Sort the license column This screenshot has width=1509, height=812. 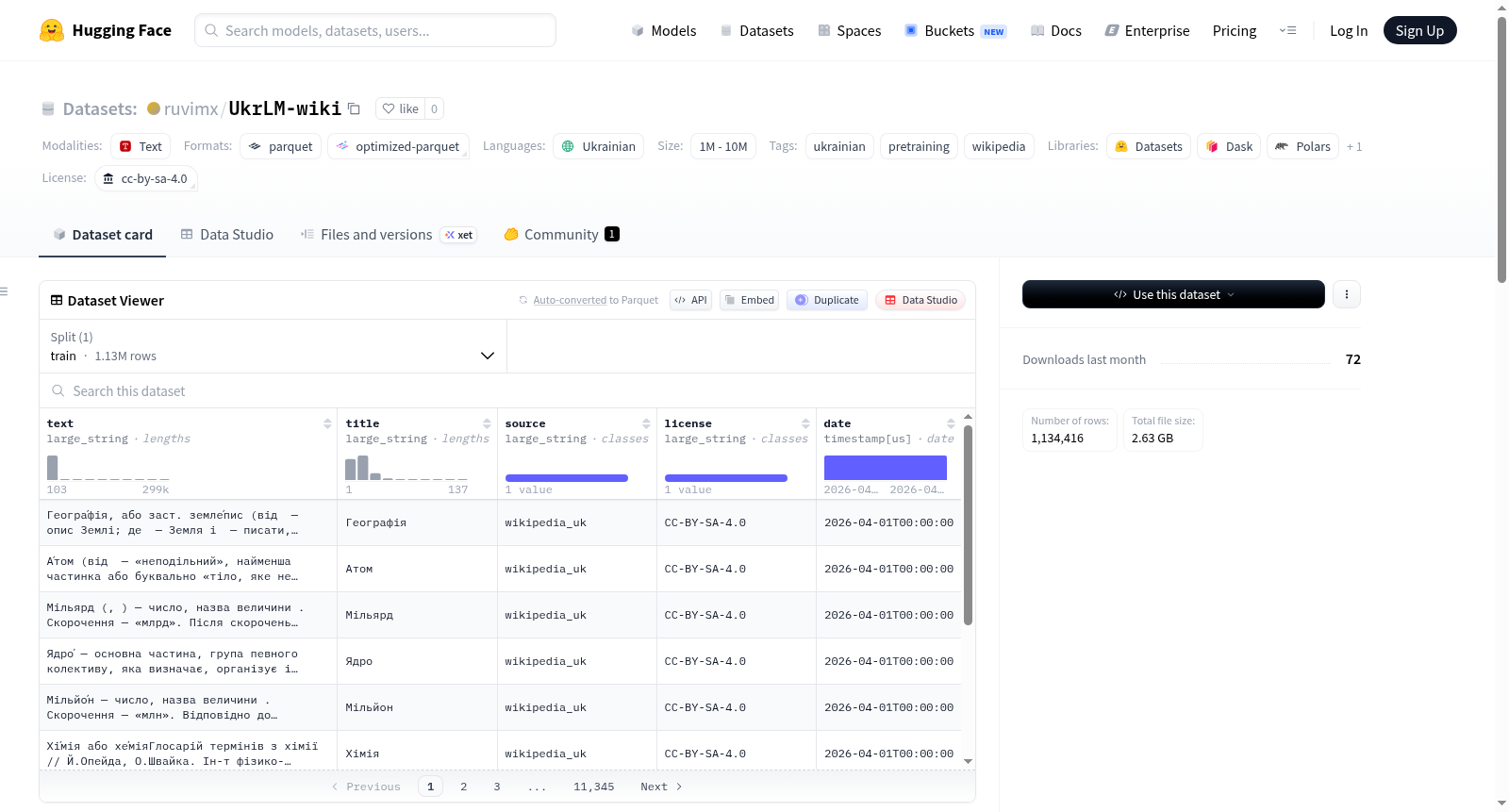805,423
